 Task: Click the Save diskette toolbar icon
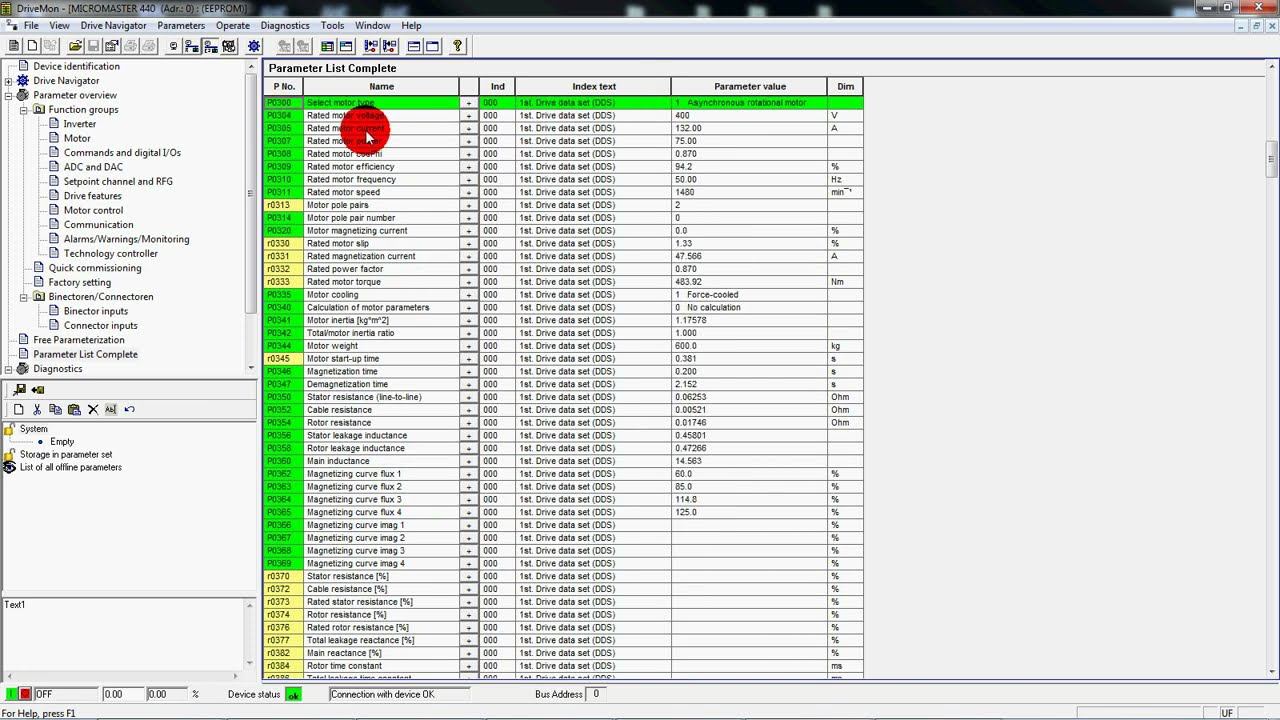point(93,46)
